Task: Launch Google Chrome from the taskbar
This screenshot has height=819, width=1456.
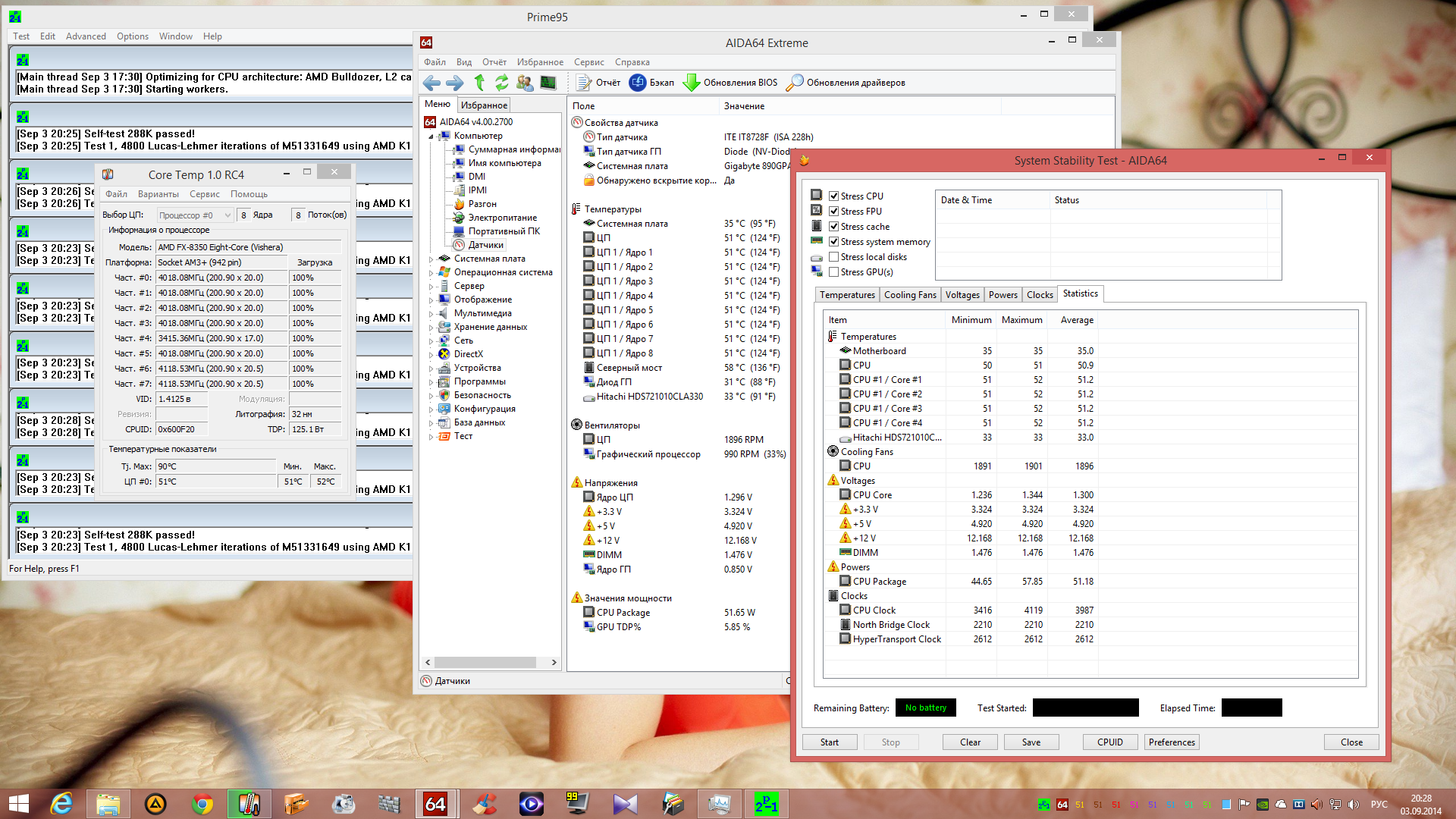Action: 202,804
